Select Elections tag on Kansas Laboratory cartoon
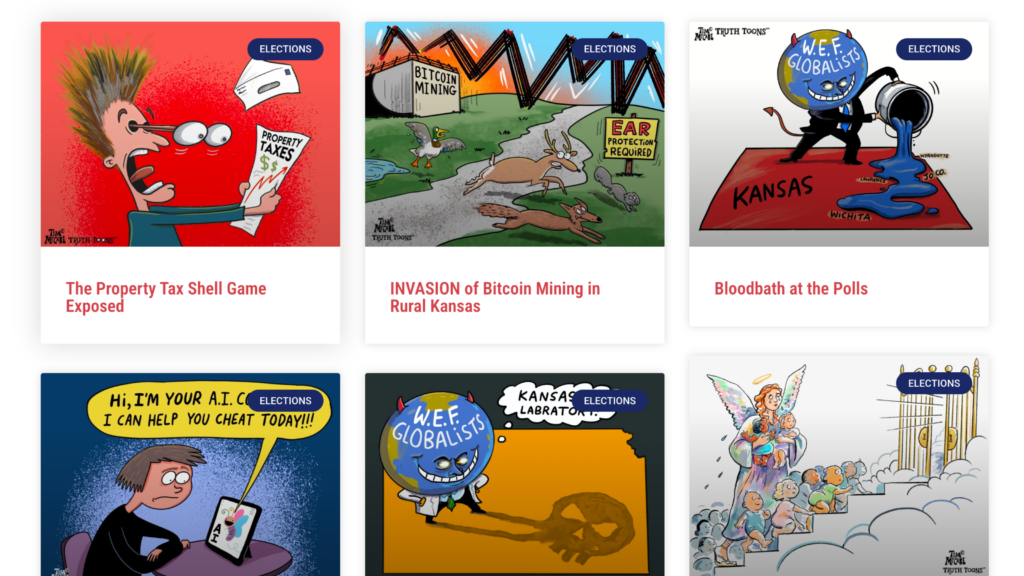This screenshot has width=1024, height=576. [609, 401]
